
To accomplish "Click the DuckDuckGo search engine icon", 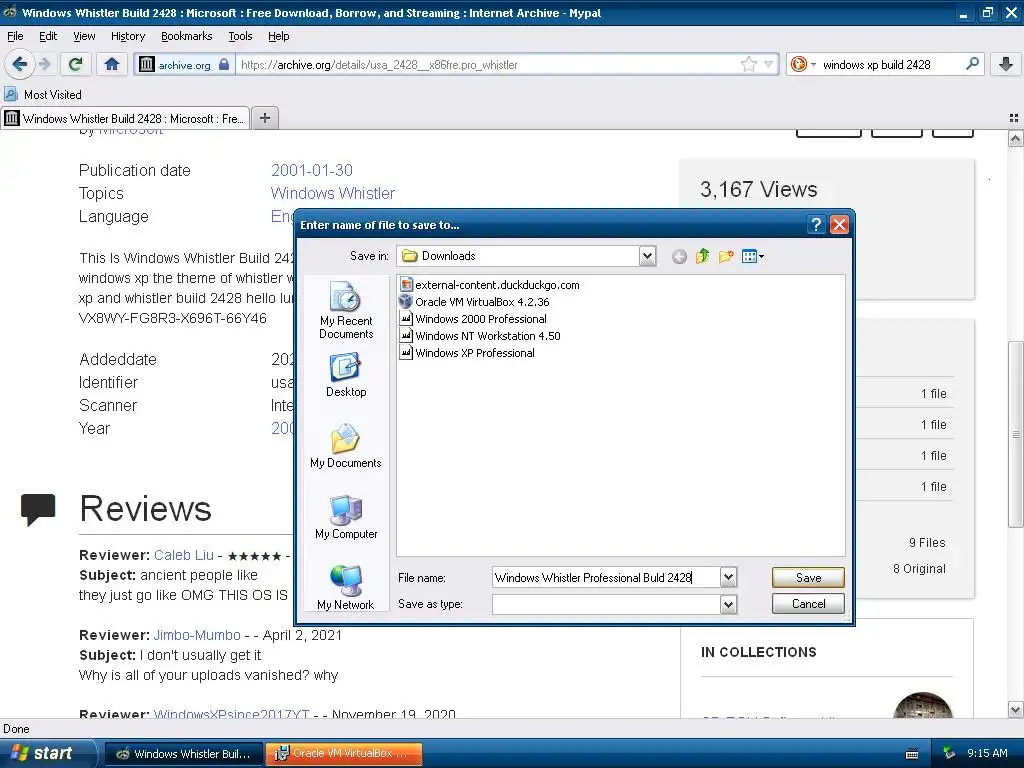I will (798, 64).
